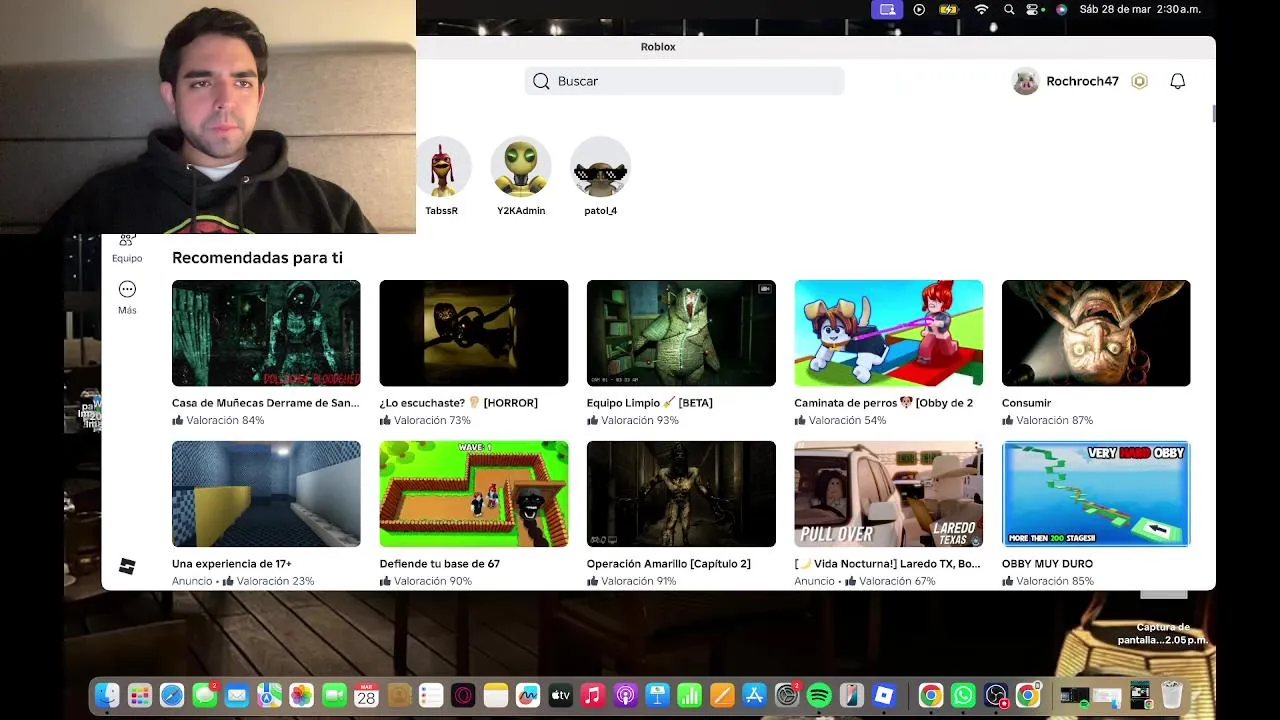Viewport: 1280px width, 720px height.
Task: Open friend patol_4 avatar
Action: tap(600, 166)
